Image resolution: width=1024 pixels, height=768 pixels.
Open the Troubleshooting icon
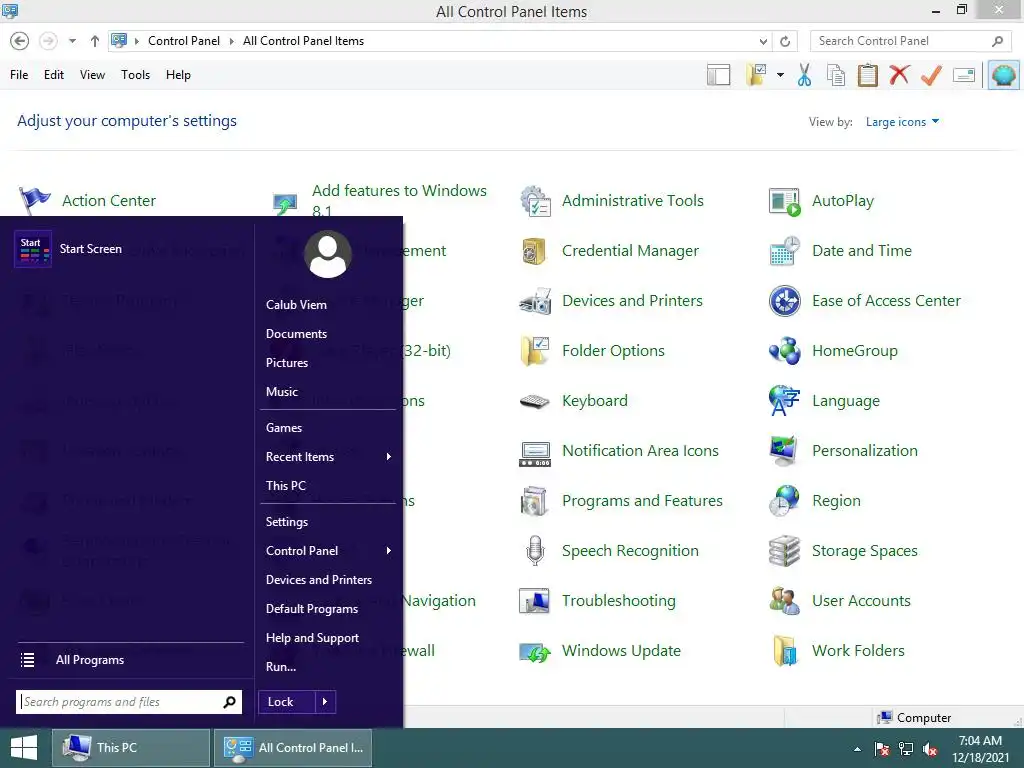pos(535,601)
